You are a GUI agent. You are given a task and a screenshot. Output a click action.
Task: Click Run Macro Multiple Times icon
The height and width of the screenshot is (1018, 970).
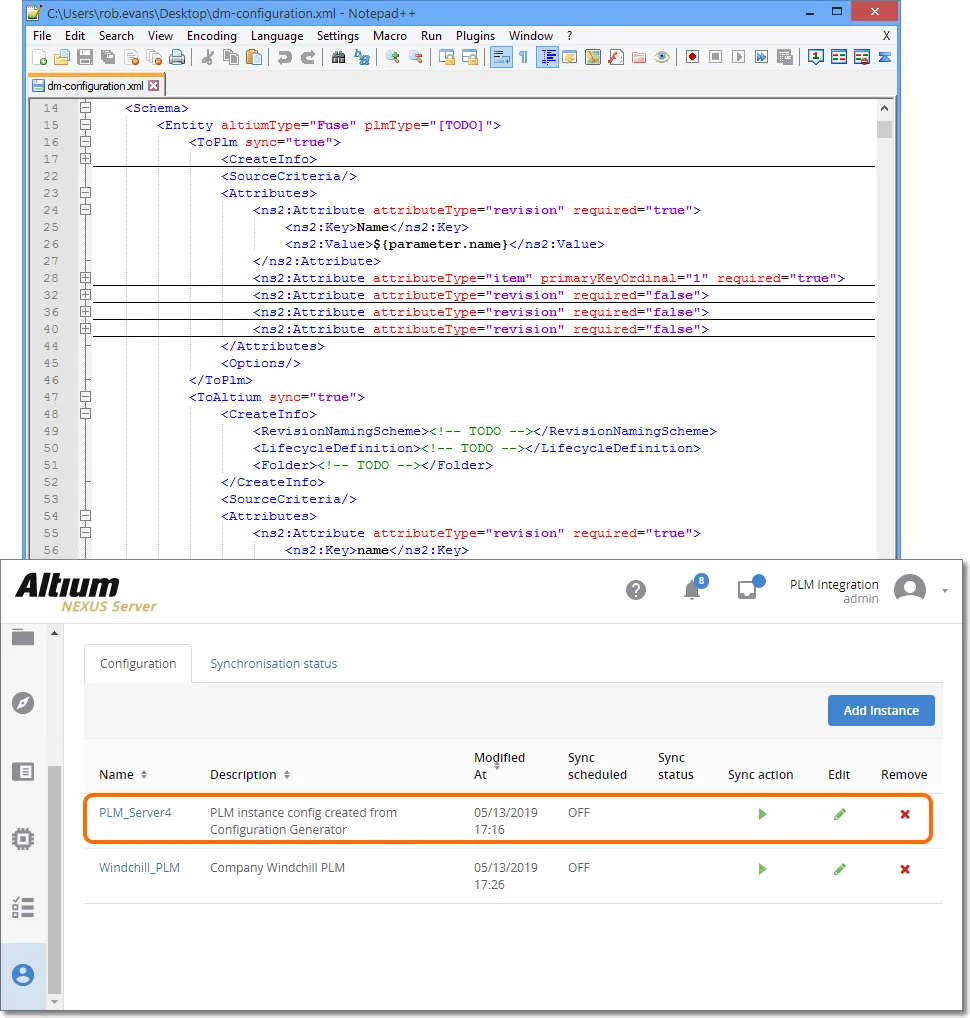[762, 58]
